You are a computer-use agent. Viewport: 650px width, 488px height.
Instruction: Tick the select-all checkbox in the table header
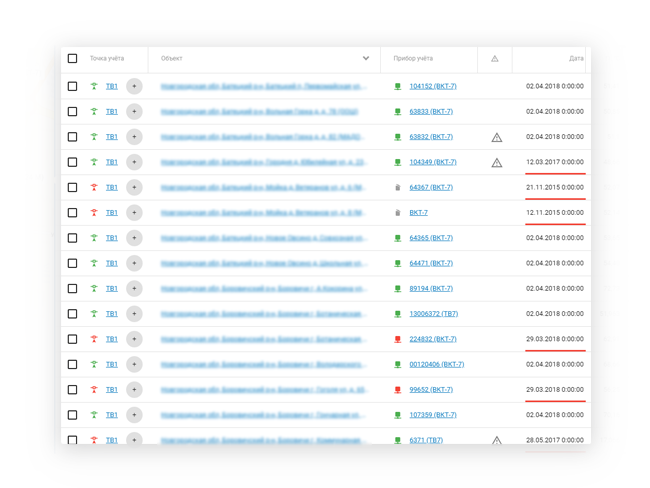(73, 58)
